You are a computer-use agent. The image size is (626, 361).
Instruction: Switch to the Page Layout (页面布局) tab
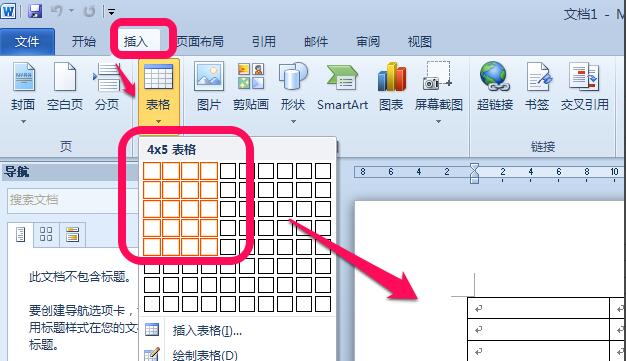tap(200, 42)
